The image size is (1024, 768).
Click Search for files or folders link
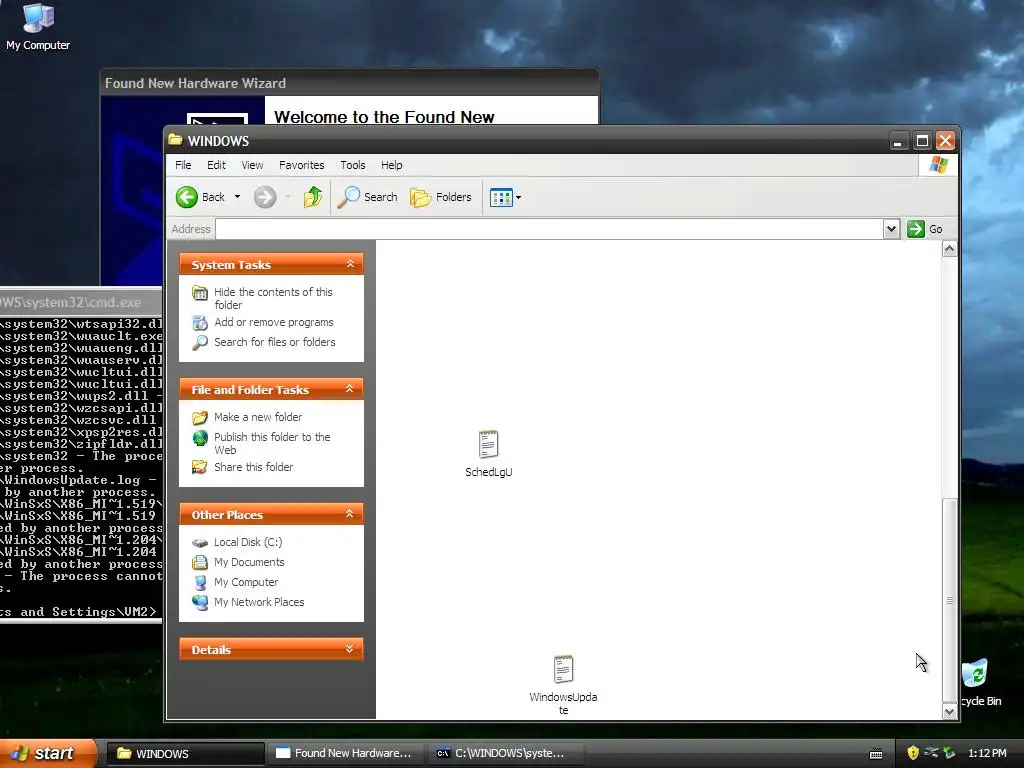(274, 342)
